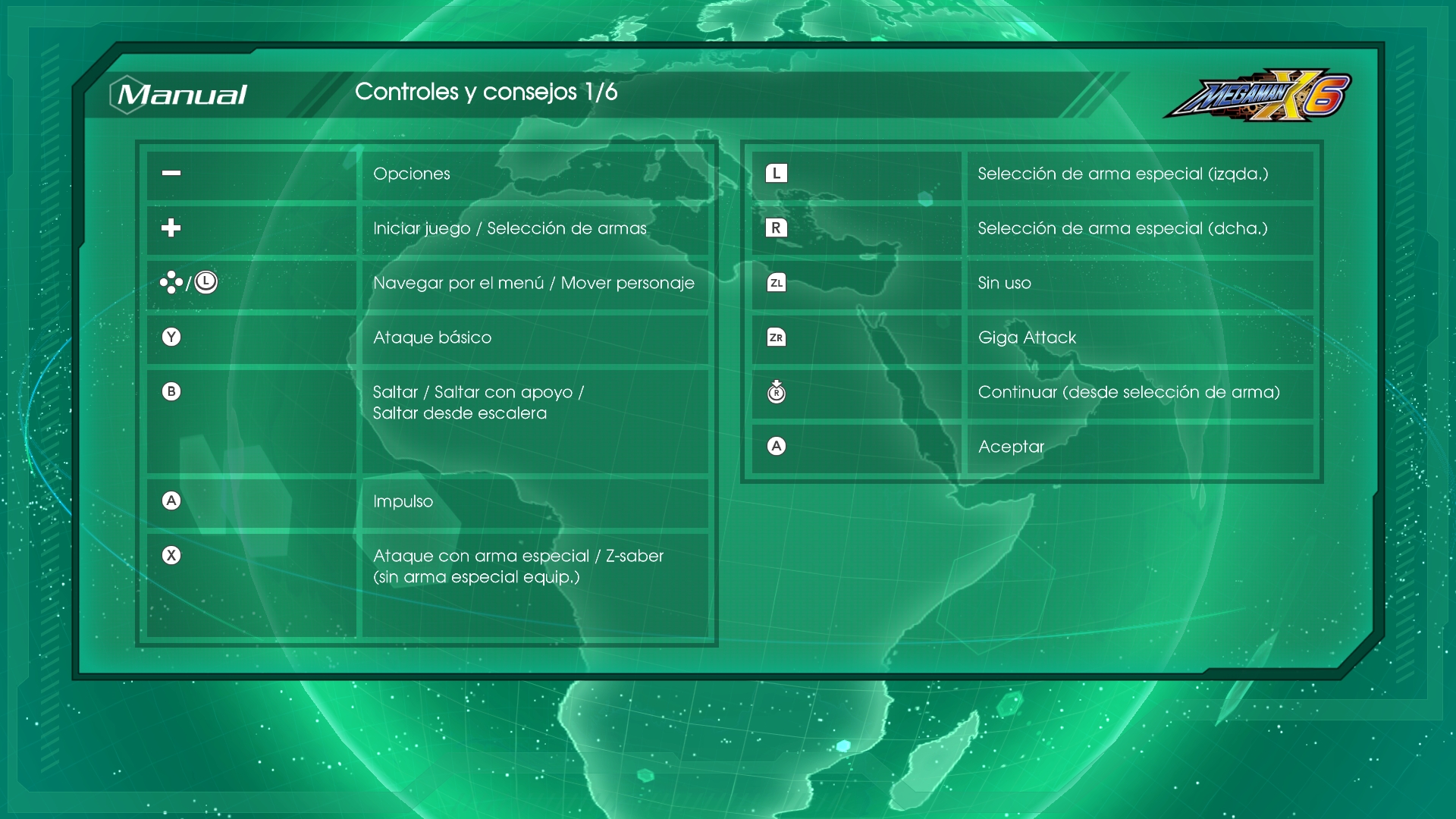Click the Y button icon

point(171,337)
